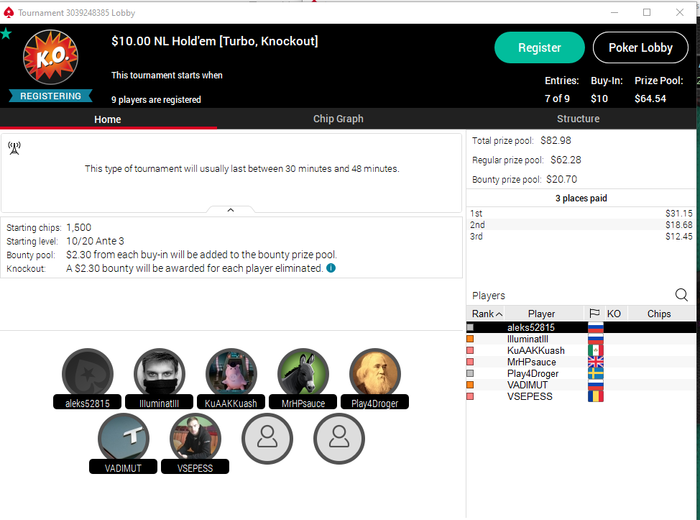Click the green favorite star icon
The height and width of the screenshot is (520, 700).
6,33
